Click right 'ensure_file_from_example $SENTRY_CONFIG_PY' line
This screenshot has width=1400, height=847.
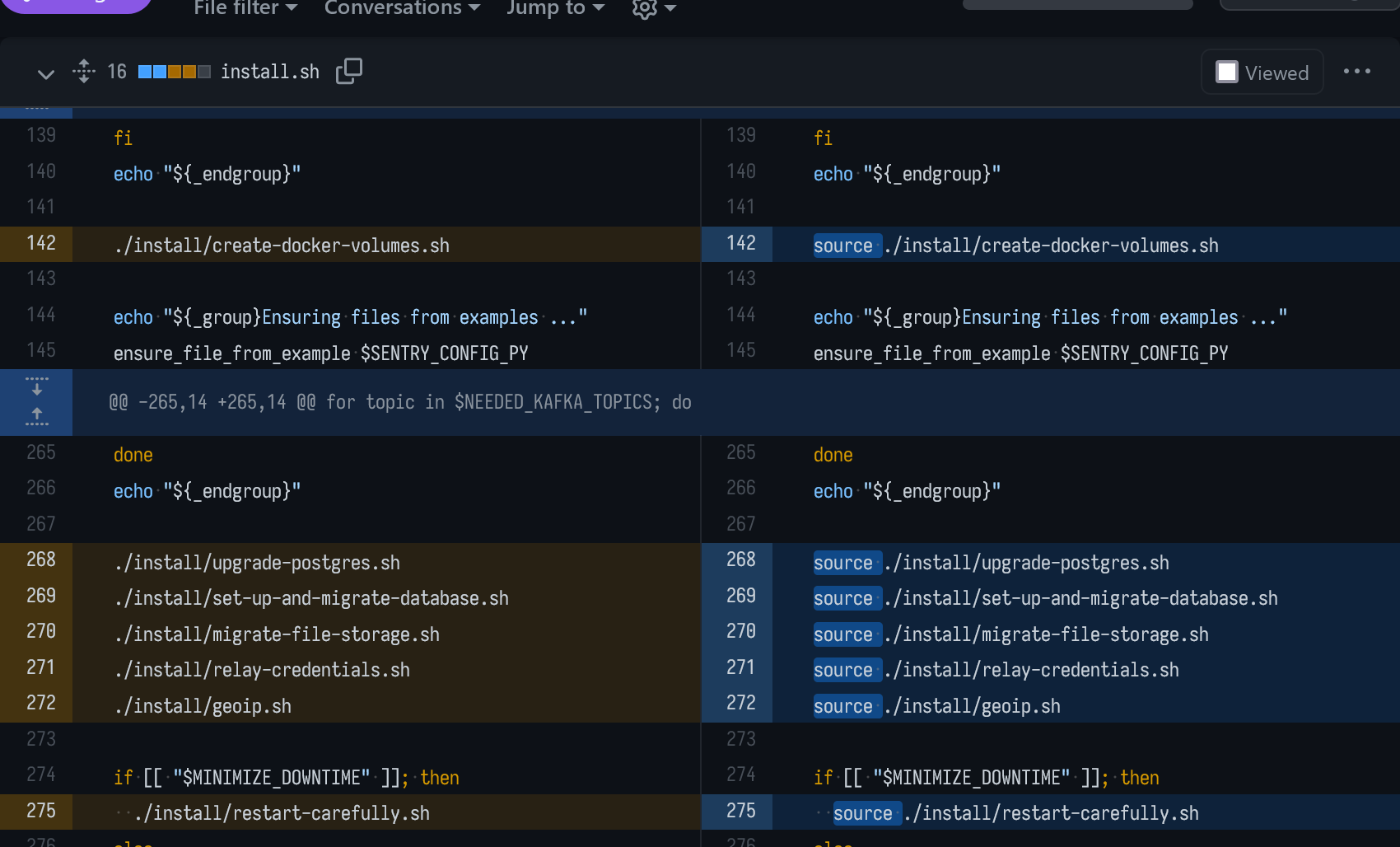(1020, 353)
